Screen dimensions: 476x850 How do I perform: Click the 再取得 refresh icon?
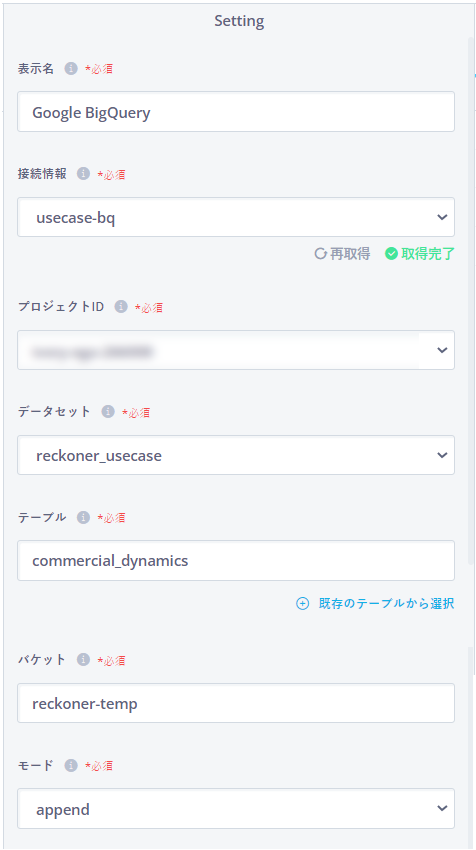pyautogui.click(x=320, y=253)
